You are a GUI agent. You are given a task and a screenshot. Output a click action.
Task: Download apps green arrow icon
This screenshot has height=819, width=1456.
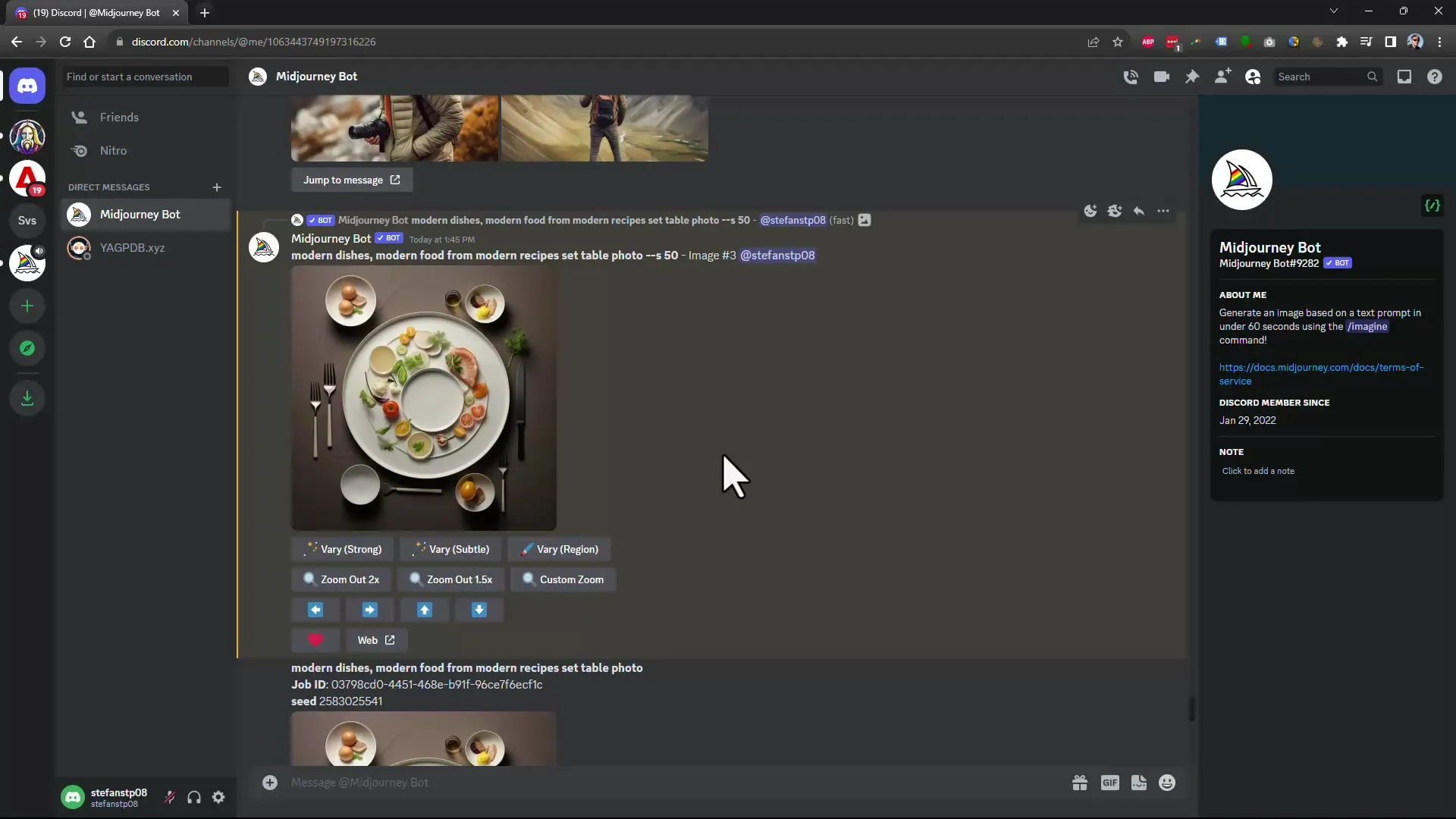pyautogui.click(x=27, y=398)
